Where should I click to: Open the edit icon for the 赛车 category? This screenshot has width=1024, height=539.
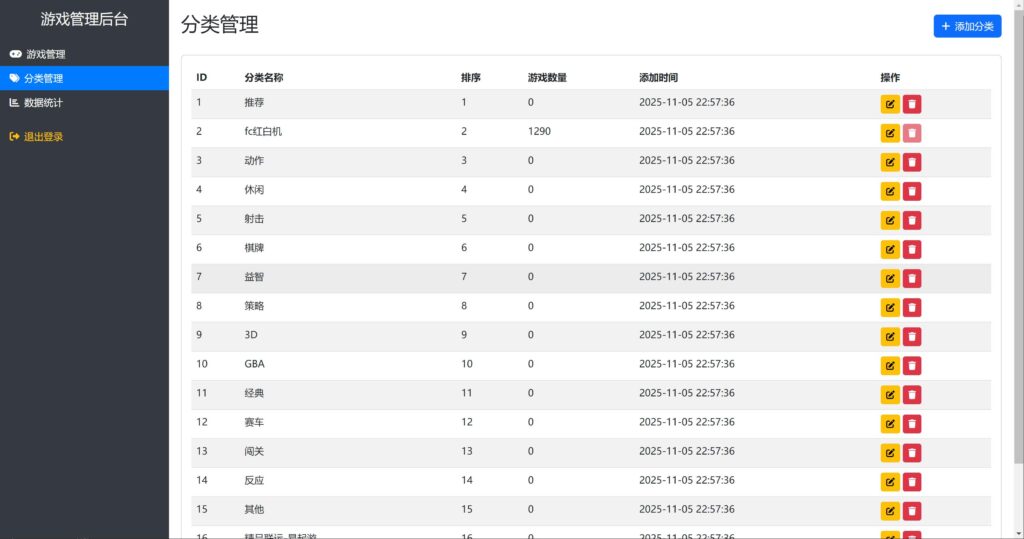click(890, 424)
